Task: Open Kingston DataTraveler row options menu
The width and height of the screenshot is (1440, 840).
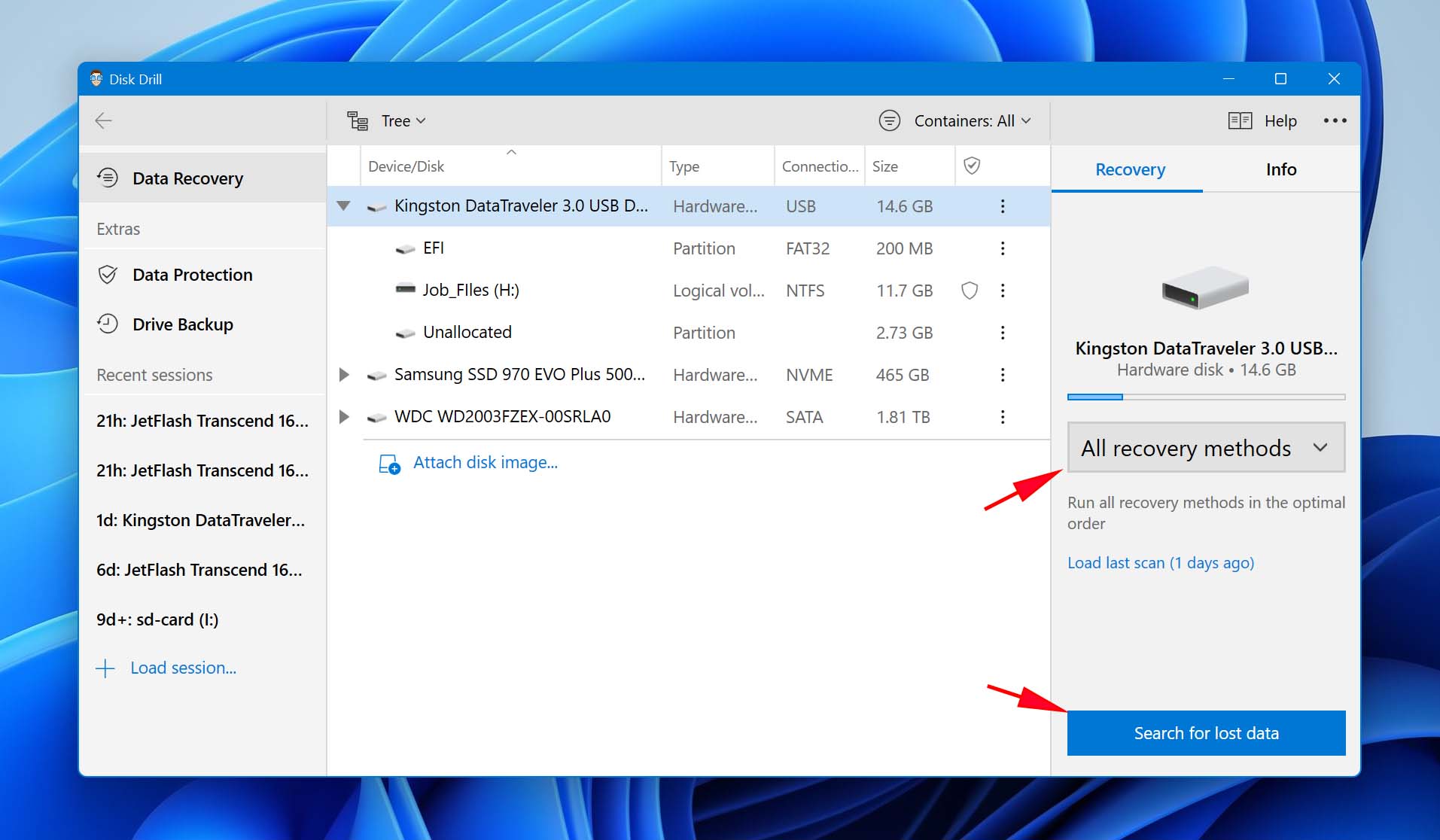Action: coord(1002,205)
